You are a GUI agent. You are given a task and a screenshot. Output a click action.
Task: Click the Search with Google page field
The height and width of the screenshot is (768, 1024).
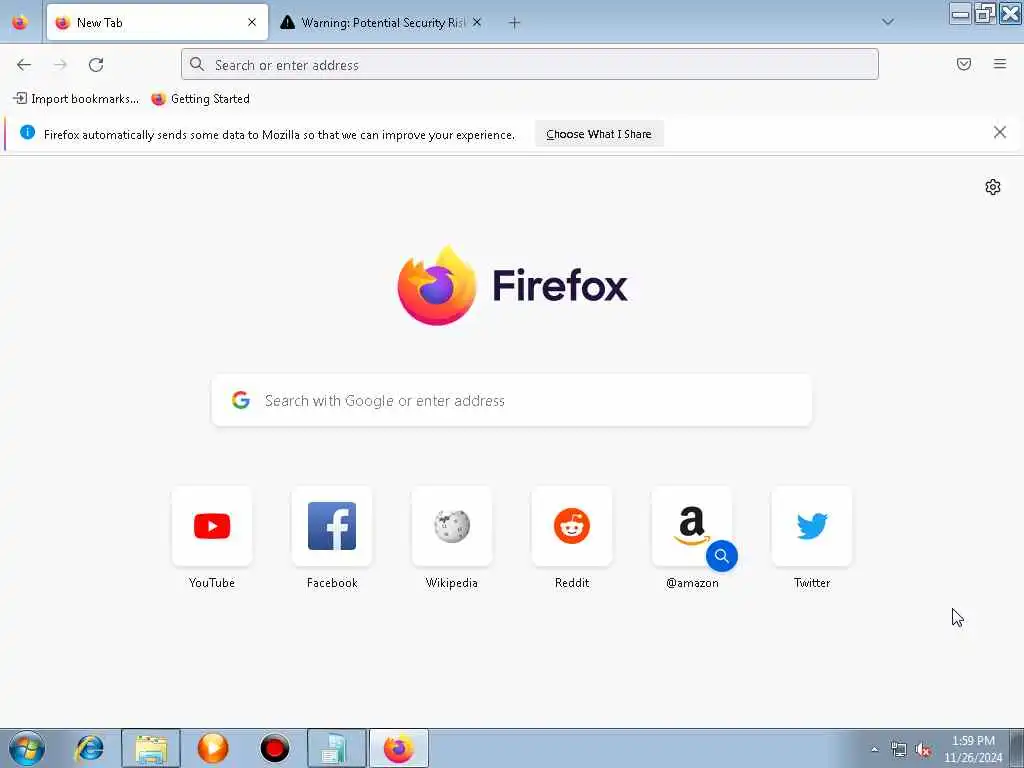(x=512, y=400)
